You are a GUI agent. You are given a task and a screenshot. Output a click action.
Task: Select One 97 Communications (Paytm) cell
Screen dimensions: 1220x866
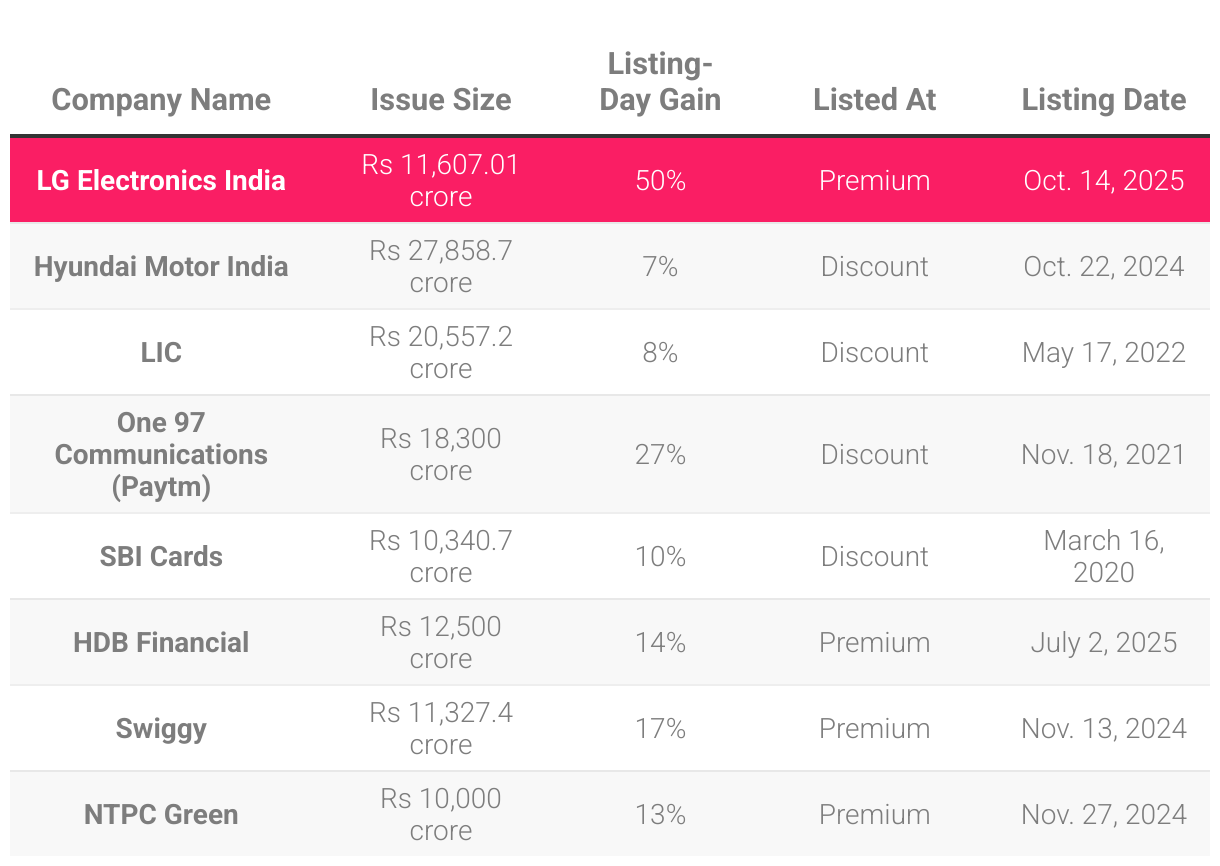pos(161,454)
